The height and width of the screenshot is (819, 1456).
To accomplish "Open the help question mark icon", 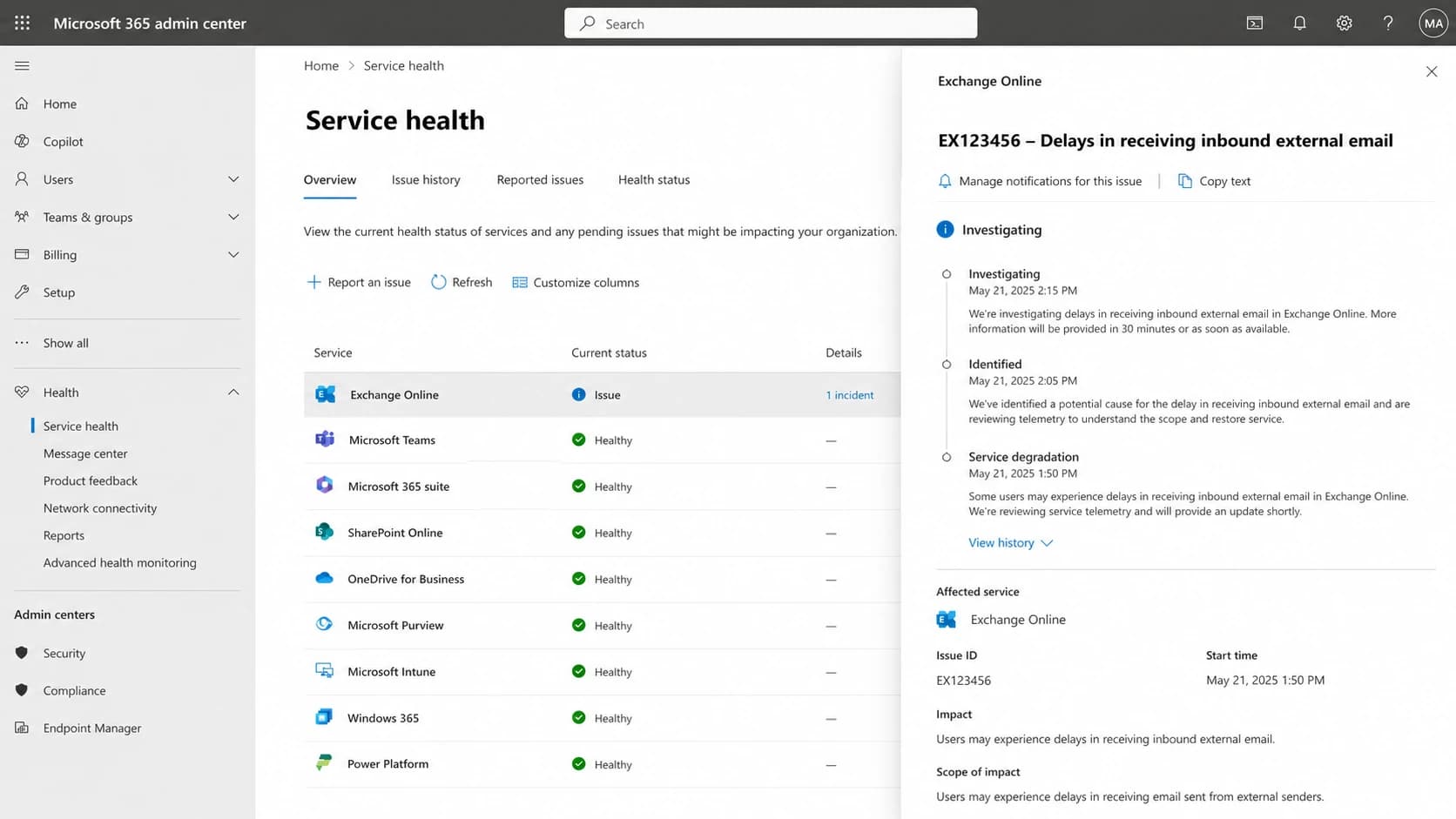I will (1388, 23).
